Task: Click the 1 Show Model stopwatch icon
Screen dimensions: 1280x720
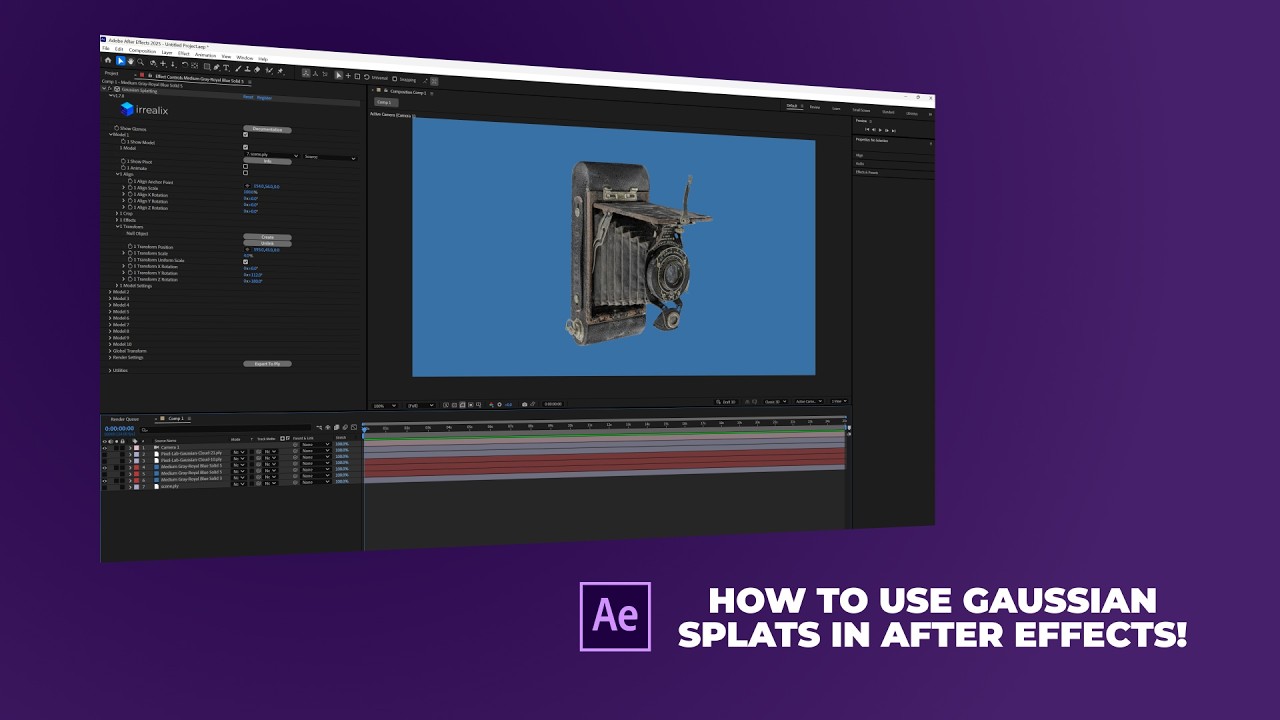Action: [123, 142]
